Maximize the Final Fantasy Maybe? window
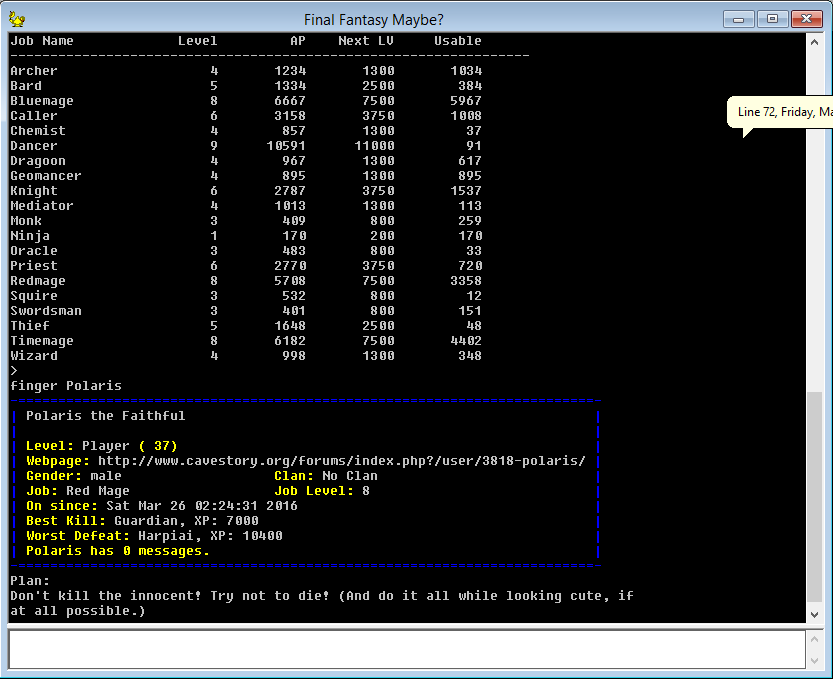 coord(772,20)
